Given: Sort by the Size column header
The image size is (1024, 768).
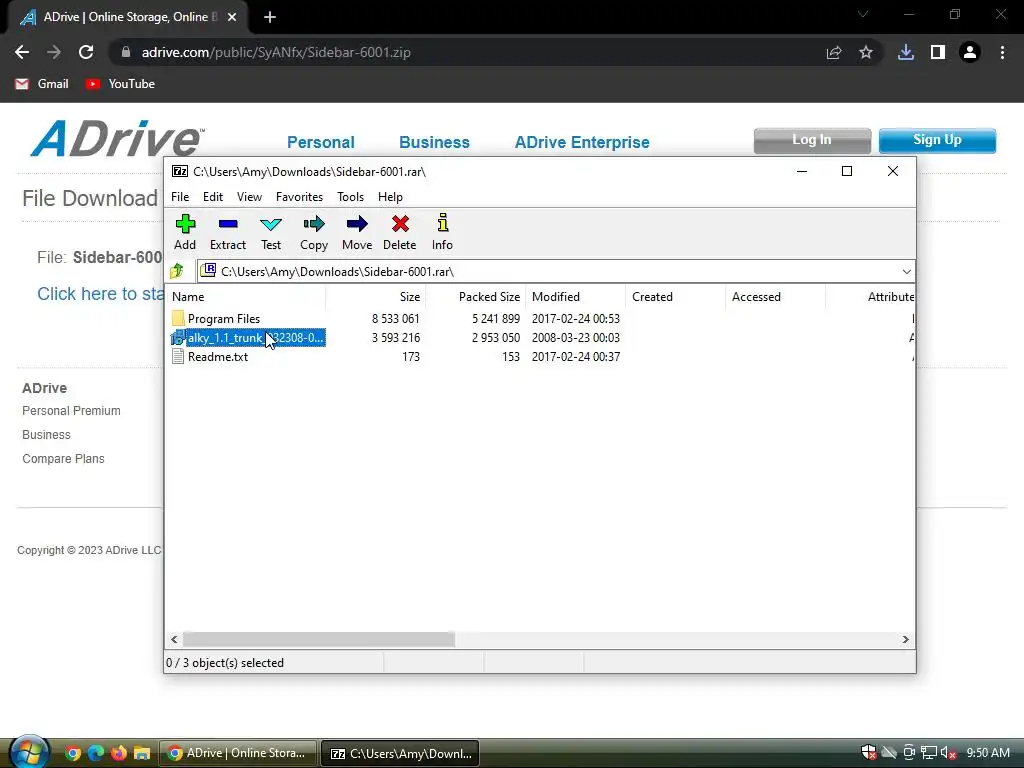Looking at the screenshot, I should (x=376, y=296).
